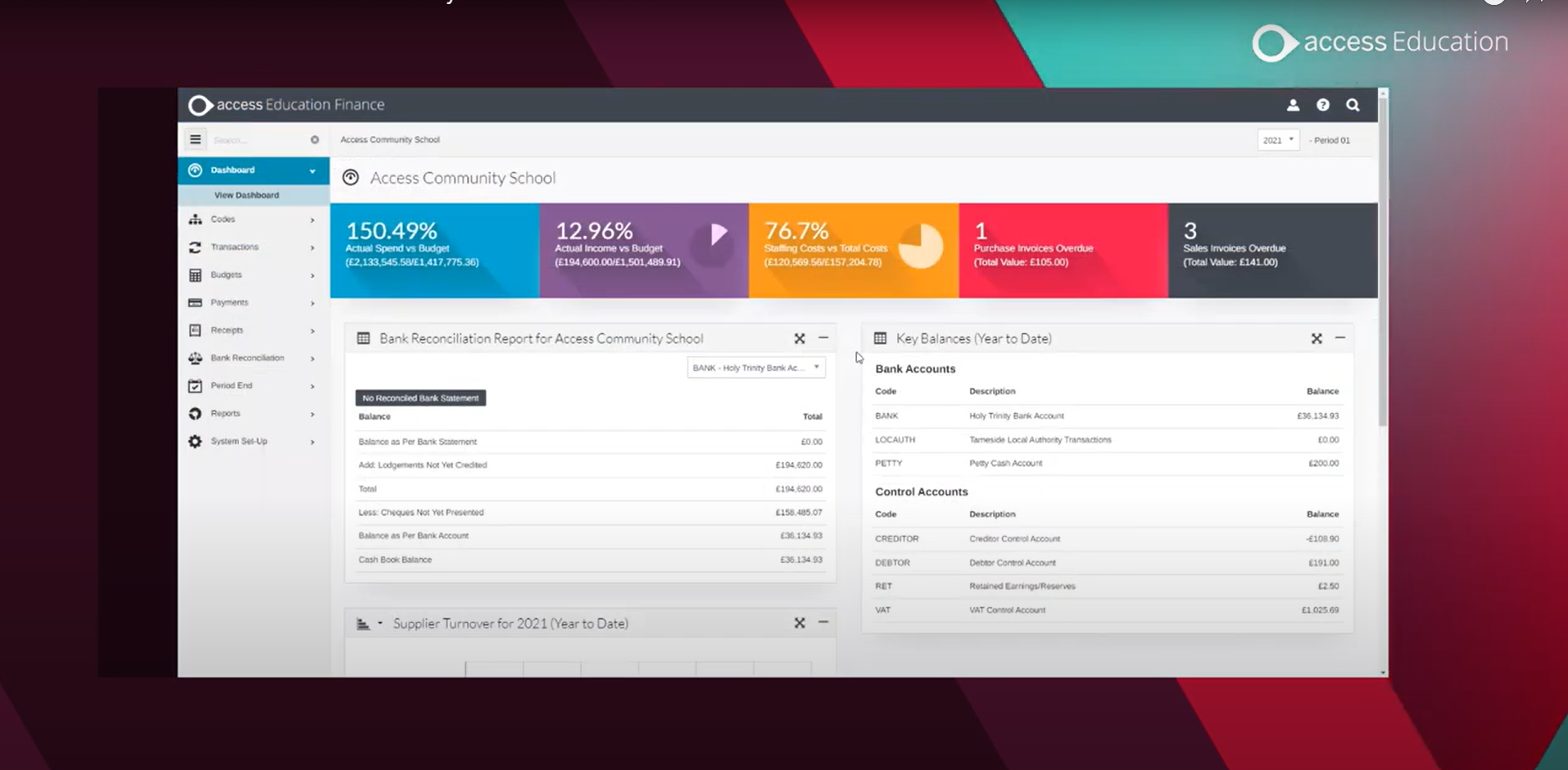This screenshot has width=1568, height=770.
Task: Open the Budgets sidebar menu
Action: [227, 275]
